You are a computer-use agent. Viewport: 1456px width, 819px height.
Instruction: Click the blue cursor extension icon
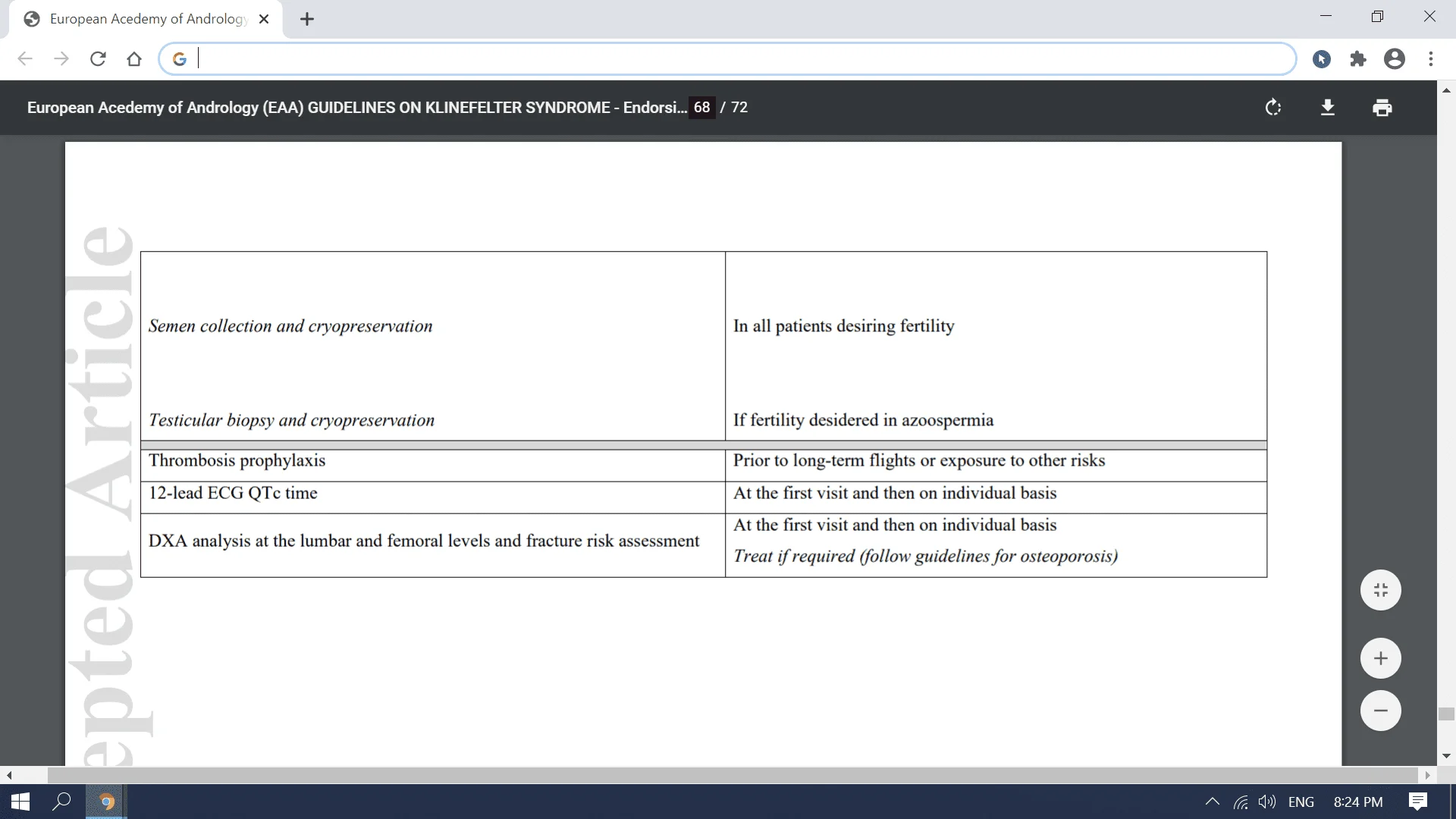1322,59
